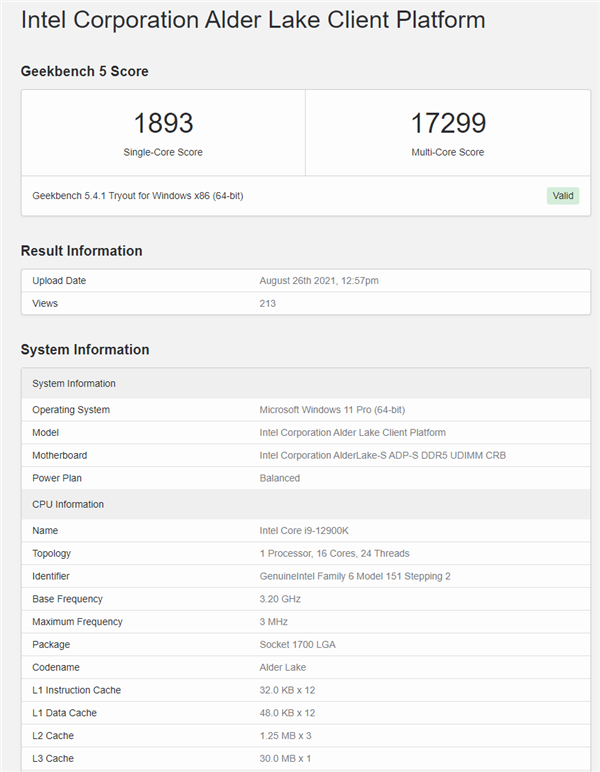Click the Geekbench 5 Score heading
The image size is (600, 772).
click(85, 71)
